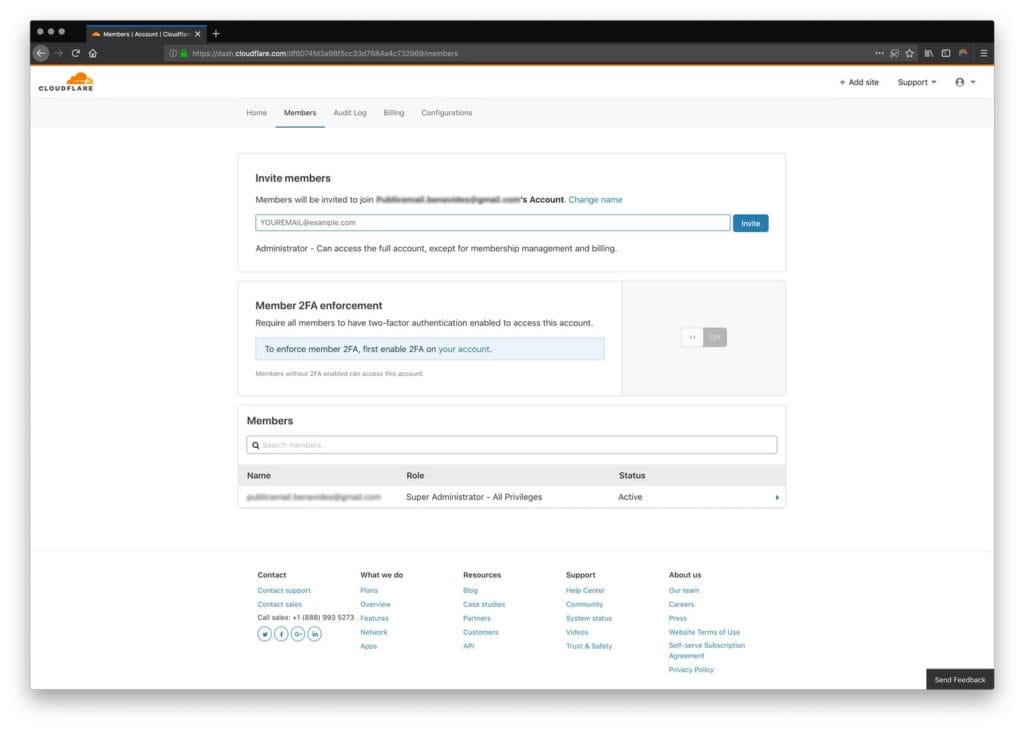Open the Support dropdown

(x=914, y=82)
